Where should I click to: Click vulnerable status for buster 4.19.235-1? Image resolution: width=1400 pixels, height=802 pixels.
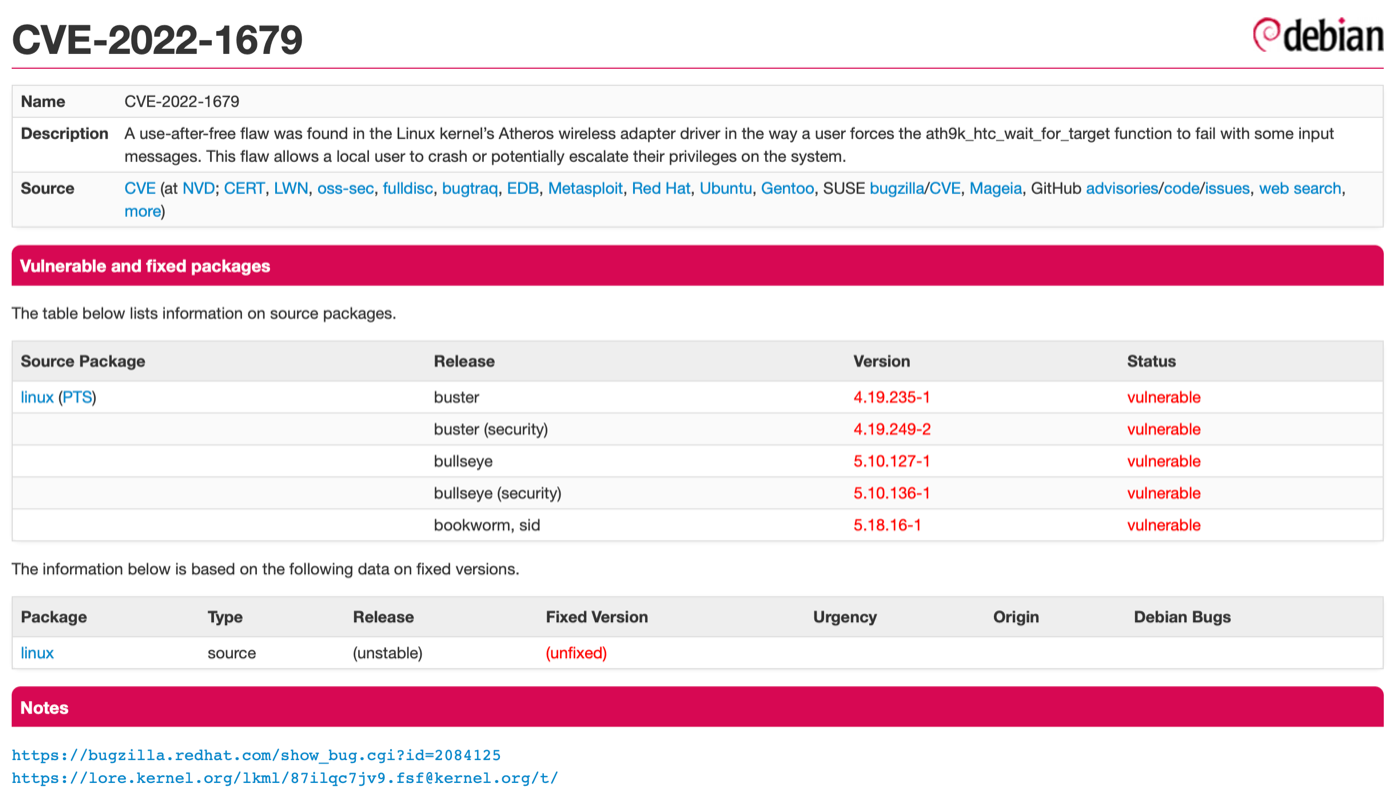pos(1163,397)
